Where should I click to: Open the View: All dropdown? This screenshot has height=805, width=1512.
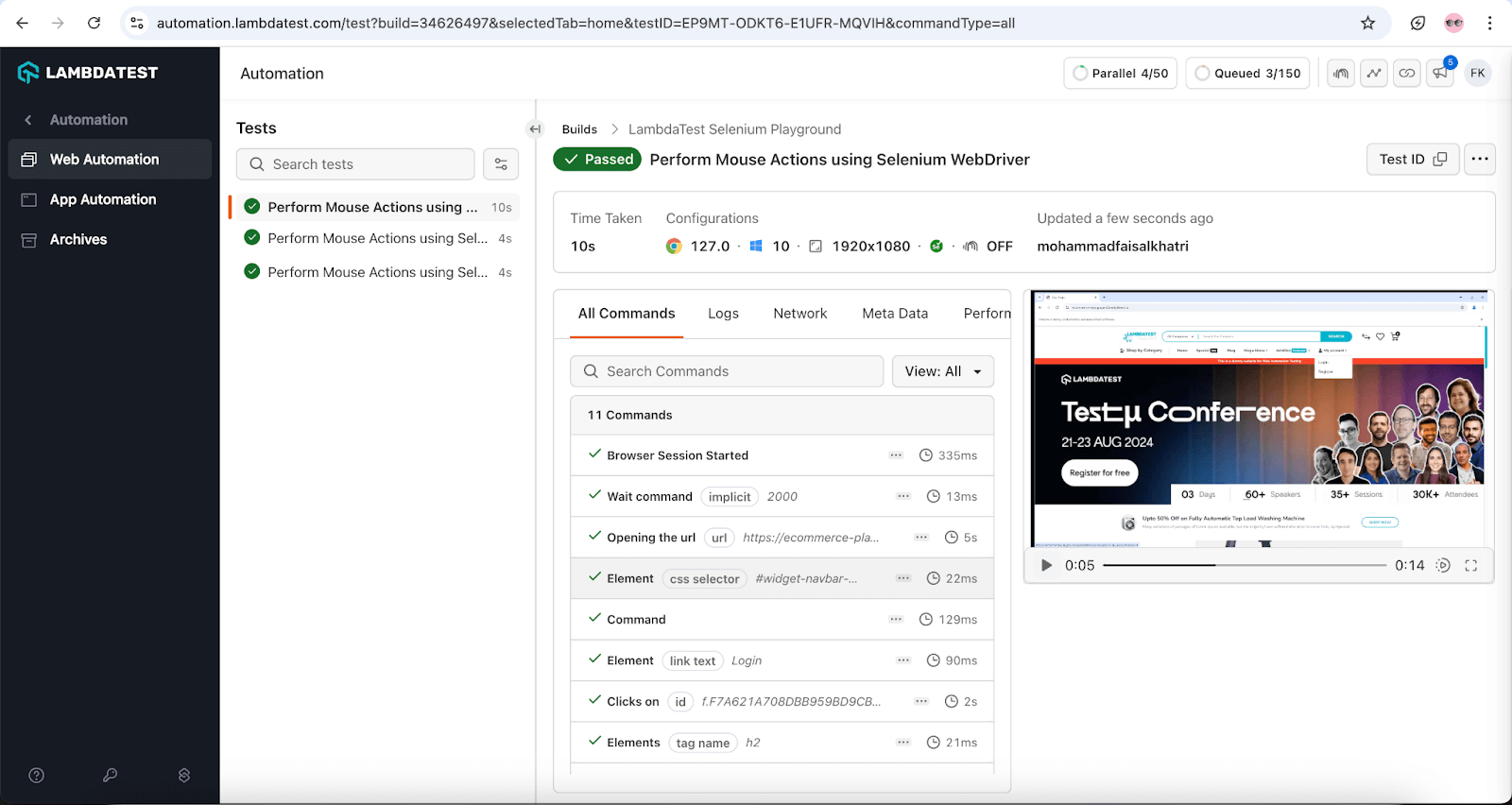(x=942, y=371)
